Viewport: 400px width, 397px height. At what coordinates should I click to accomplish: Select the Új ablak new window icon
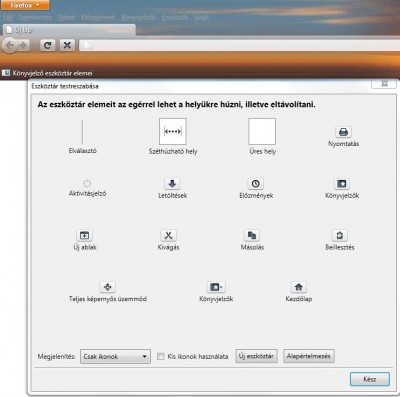tap(85, 235)
